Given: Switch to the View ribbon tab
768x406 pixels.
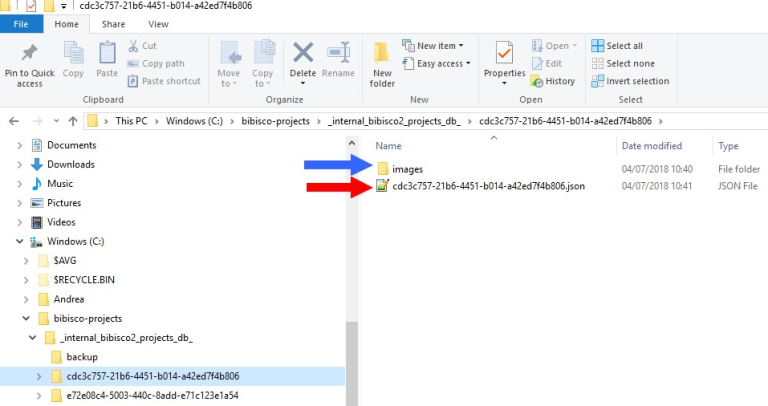Looking at the screenshot, I should [158, 24].
